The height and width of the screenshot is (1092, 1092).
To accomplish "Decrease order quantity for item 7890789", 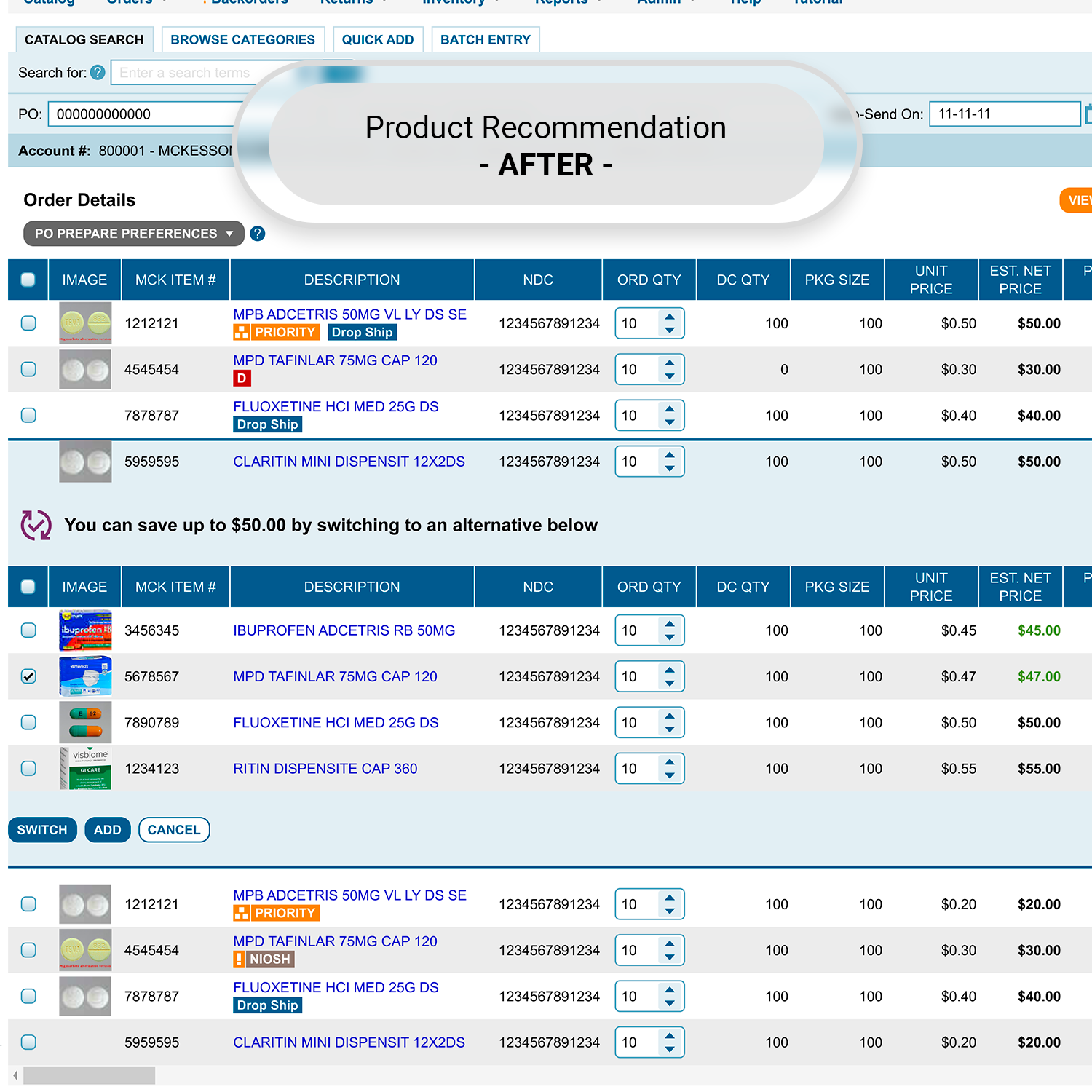I will tap(670, 729).
